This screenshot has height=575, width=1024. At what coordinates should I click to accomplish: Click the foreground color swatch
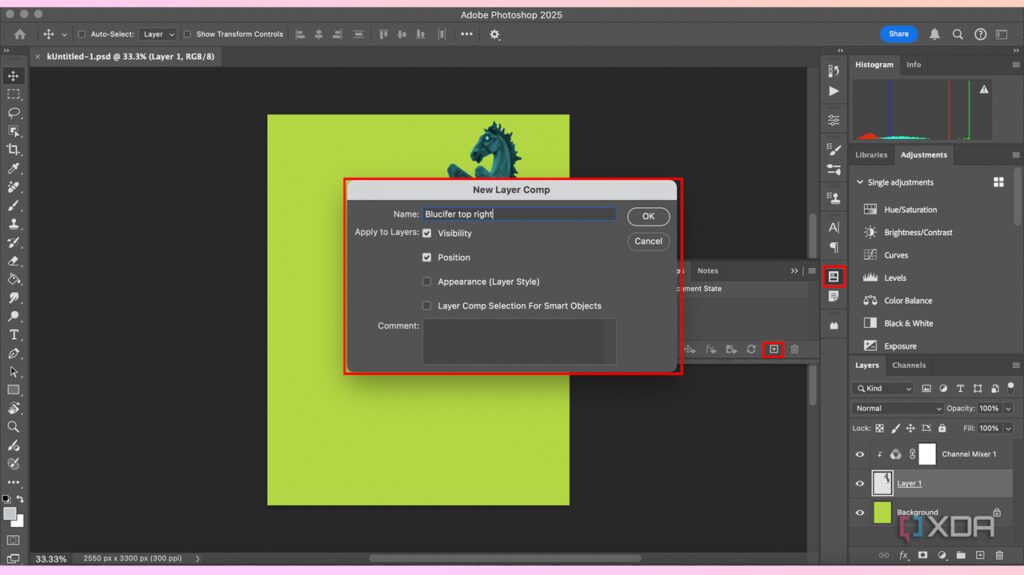click(x=9, y=514)
